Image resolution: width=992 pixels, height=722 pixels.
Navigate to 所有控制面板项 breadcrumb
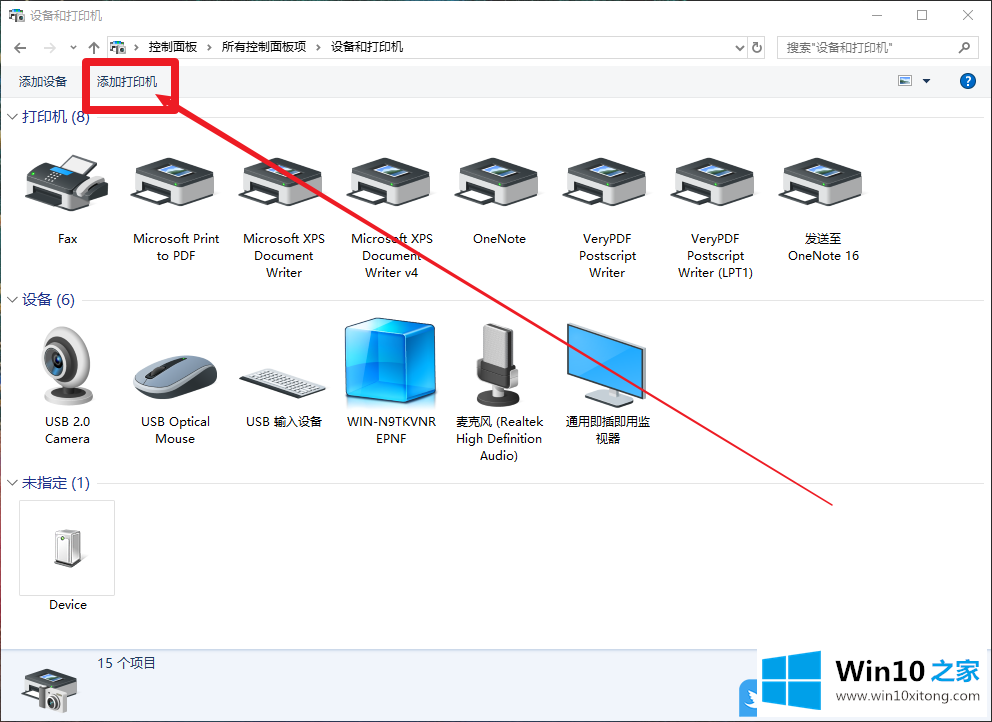click(x=264, y=47)
